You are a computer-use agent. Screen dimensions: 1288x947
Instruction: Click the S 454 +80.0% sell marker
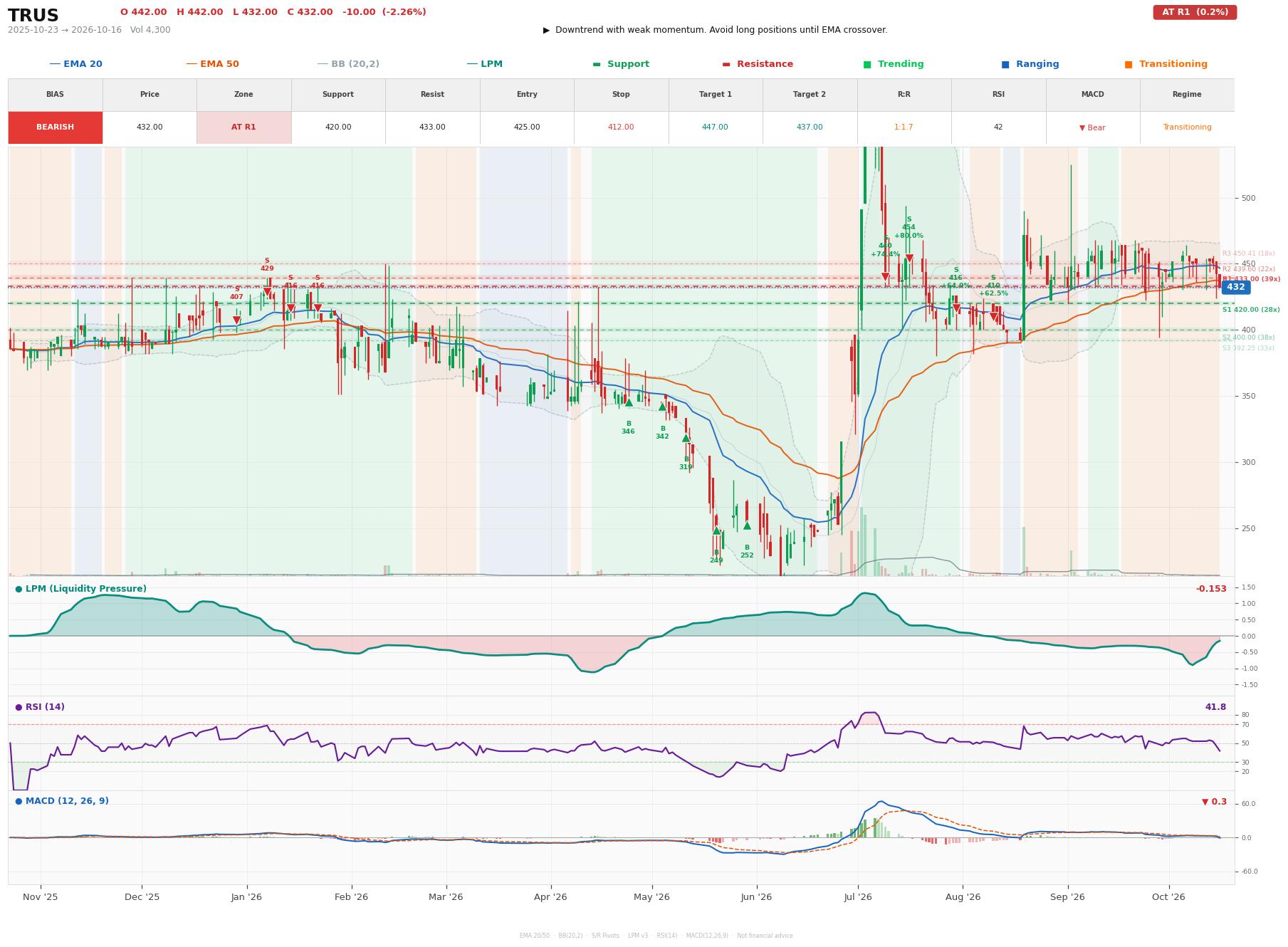909,258
